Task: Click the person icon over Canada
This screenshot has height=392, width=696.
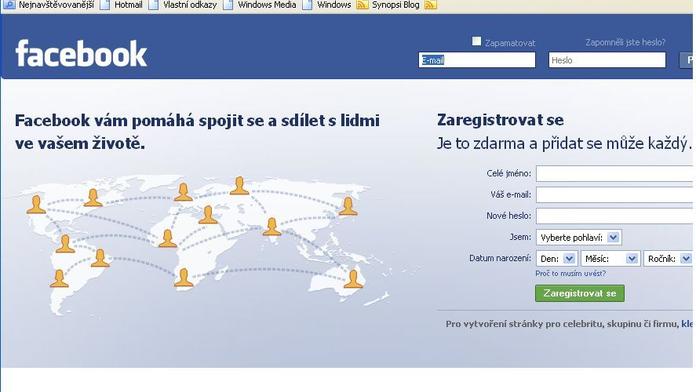Action: pyautogui.click(x=93, y=198)
